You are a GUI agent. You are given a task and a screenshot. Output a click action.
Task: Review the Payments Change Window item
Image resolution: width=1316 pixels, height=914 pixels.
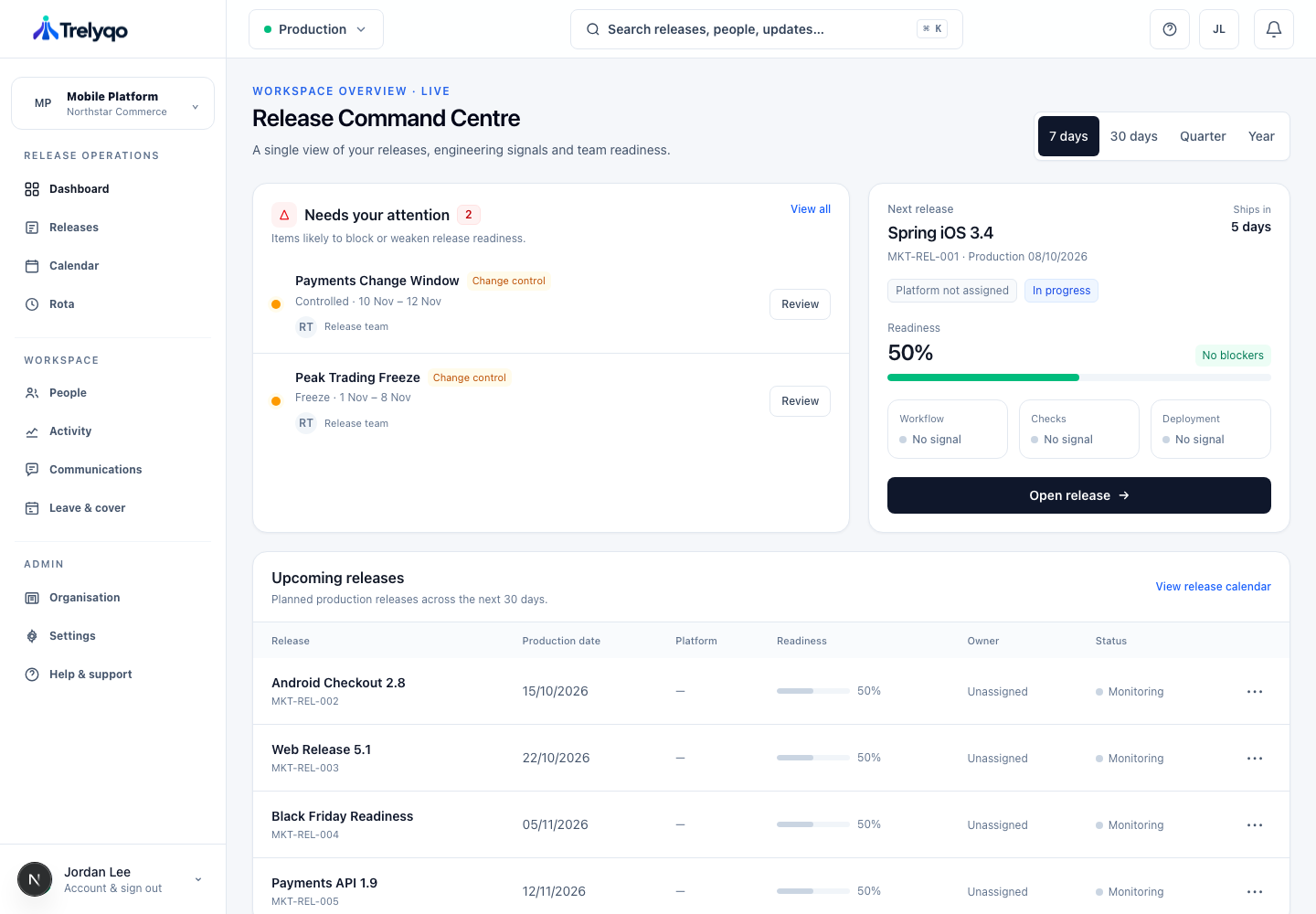tap(801, 304)
